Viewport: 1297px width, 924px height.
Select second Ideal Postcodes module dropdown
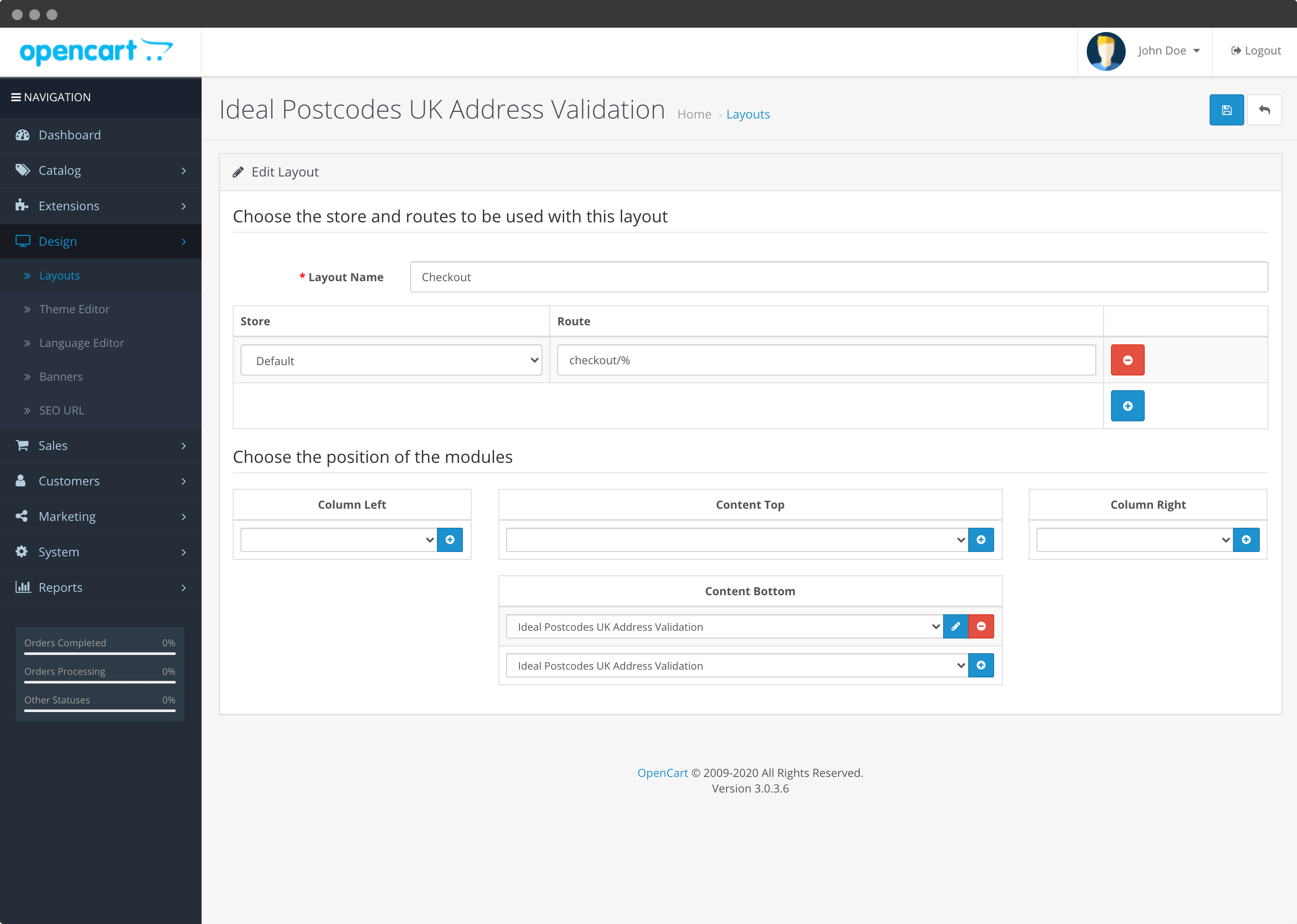tap(736, 665)
